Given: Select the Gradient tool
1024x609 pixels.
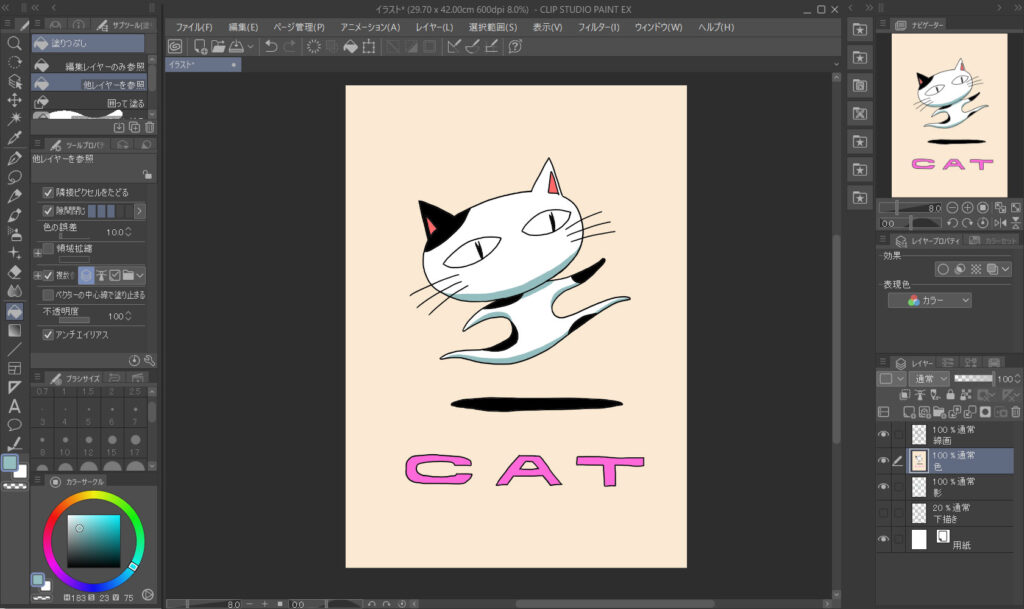Looking at the screenshot, I should pyautogui.click(x=14, y=330).
